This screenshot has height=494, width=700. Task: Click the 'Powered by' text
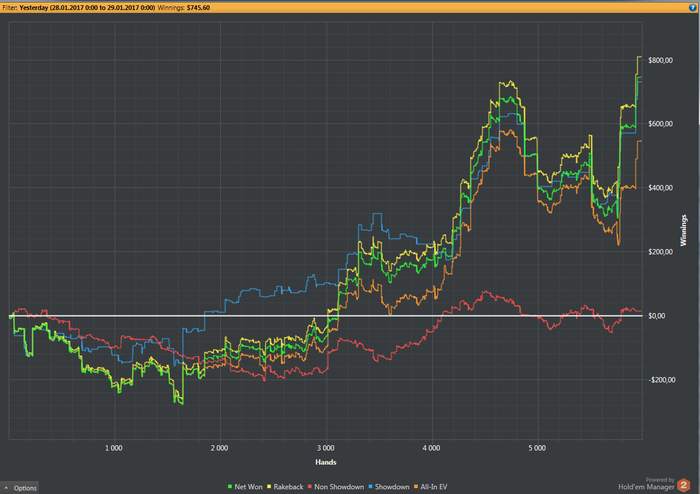pos(660,480)
